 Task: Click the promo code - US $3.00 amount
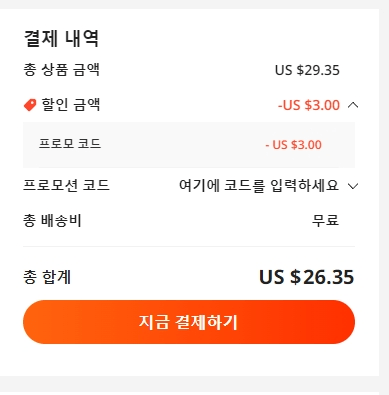point(294,145)
